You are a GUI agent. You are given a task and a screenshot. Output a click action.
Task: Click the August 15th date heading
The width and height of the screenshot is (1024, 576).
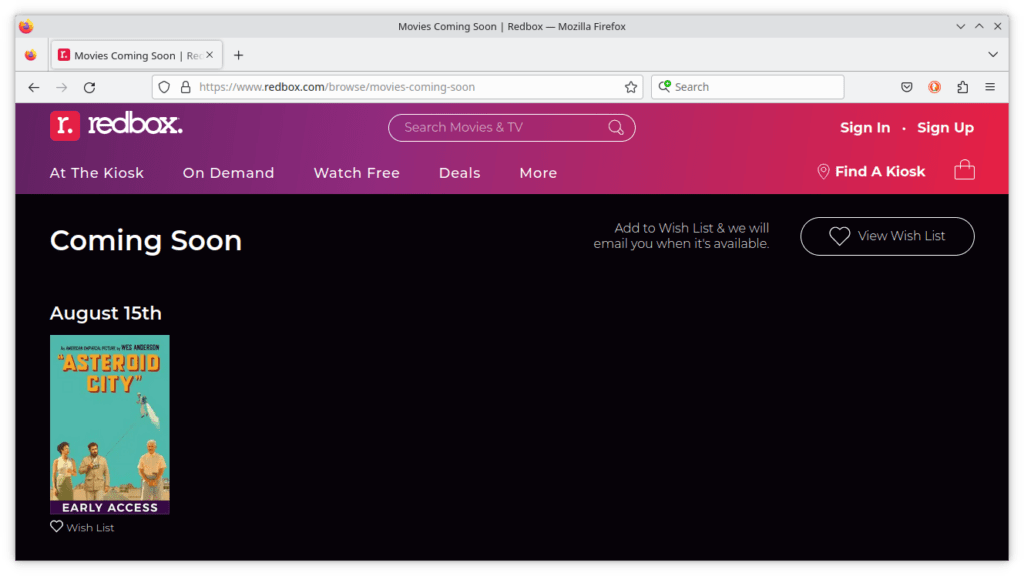(x=106, y=313)
